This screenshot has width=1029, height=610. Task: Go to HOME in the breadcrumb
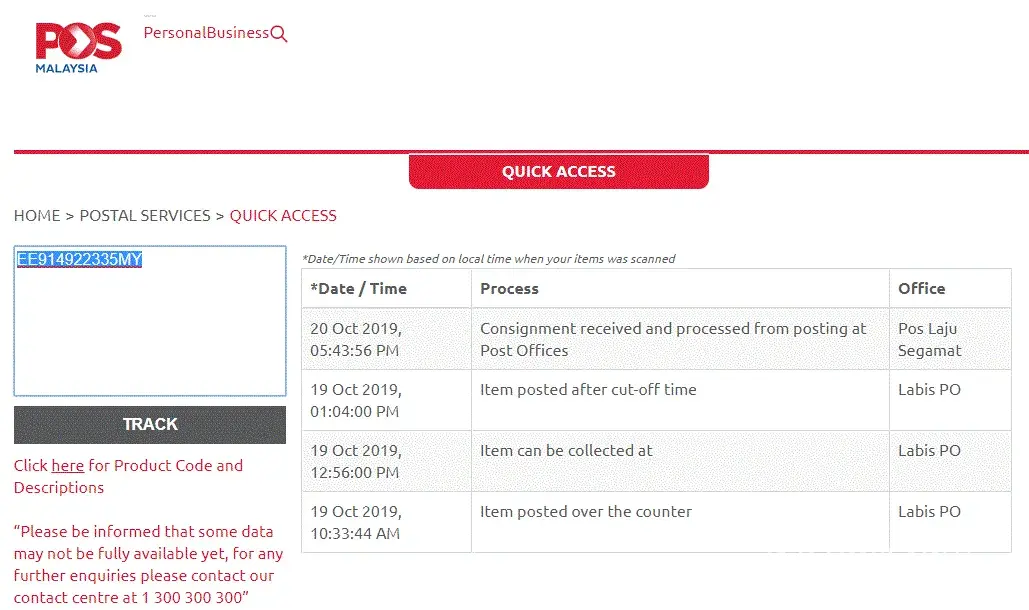coord(37,216)
